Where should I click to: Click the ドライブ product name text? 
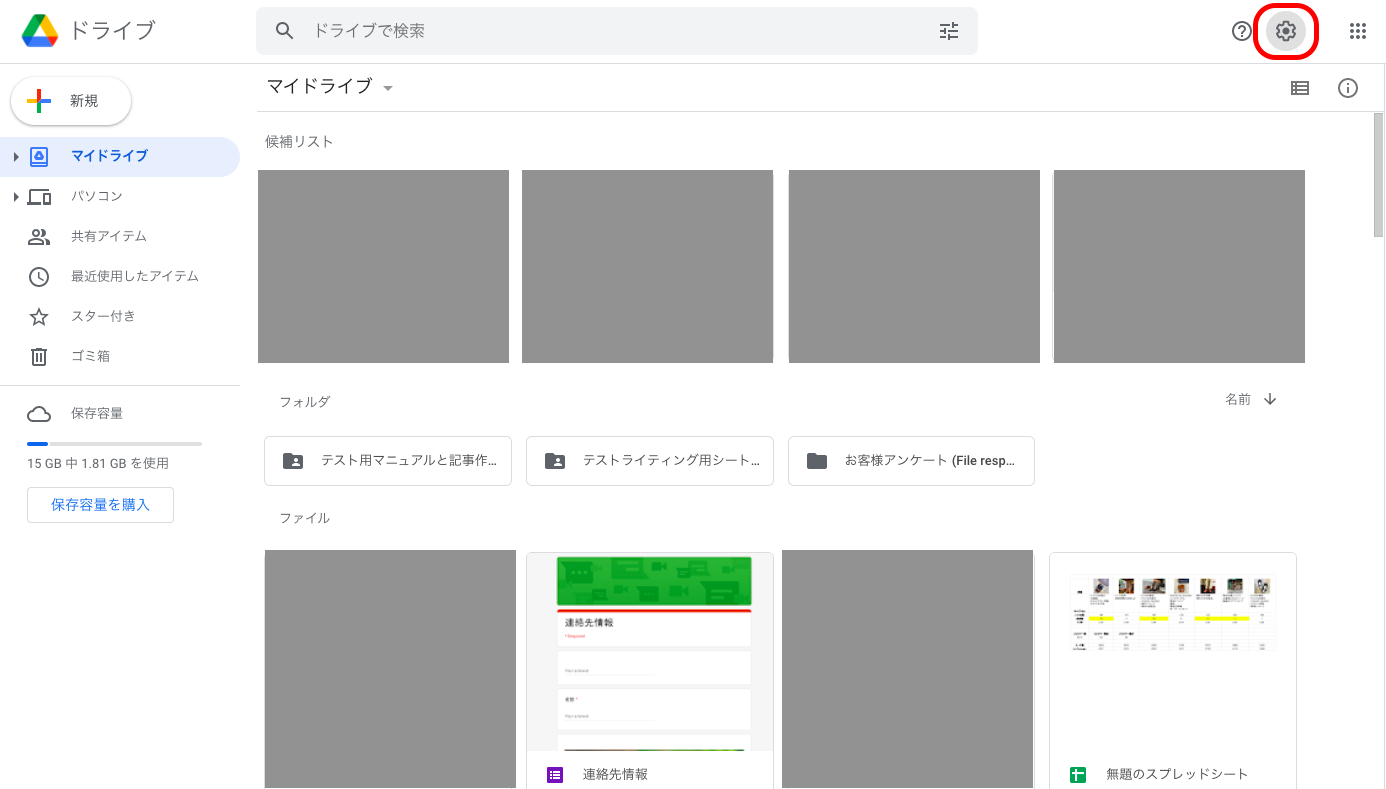click(112, 31)
